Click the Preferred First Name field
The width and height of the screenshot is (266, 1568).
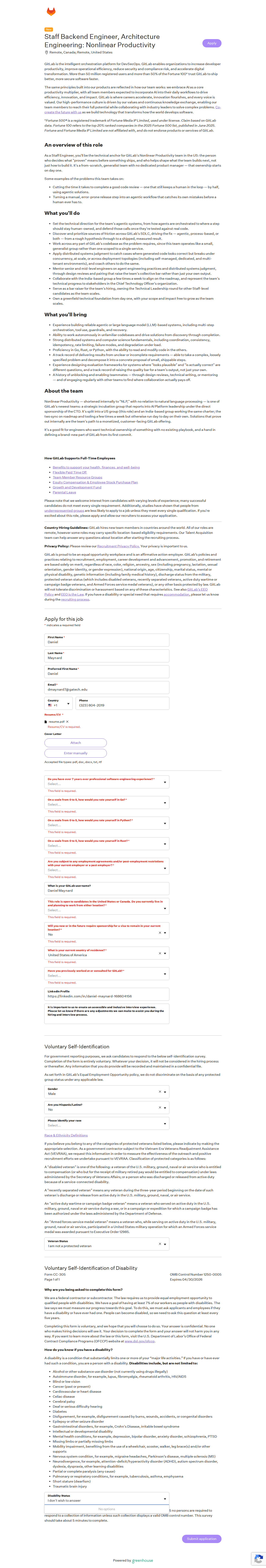coord(107,671)
